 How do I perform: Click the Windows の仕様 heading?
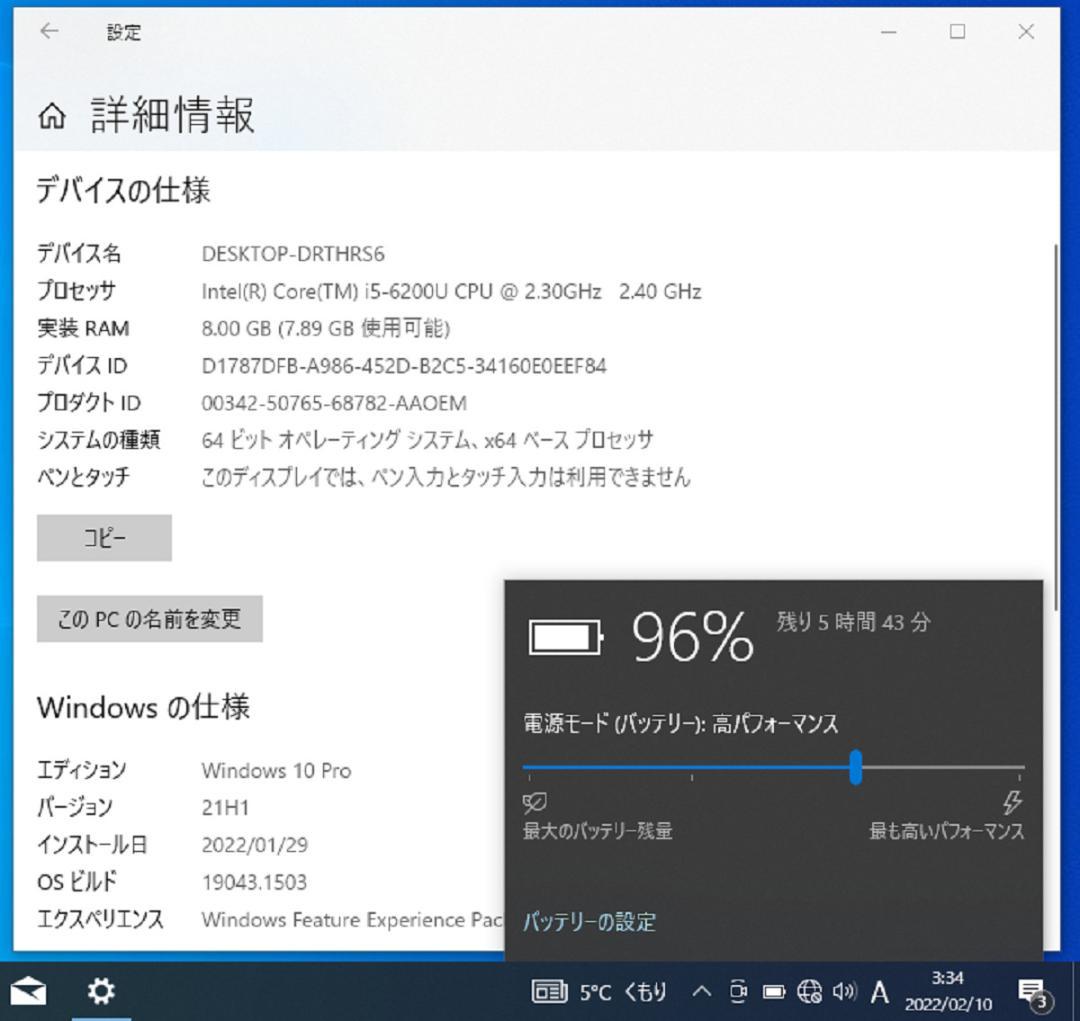tap(143, 708)
